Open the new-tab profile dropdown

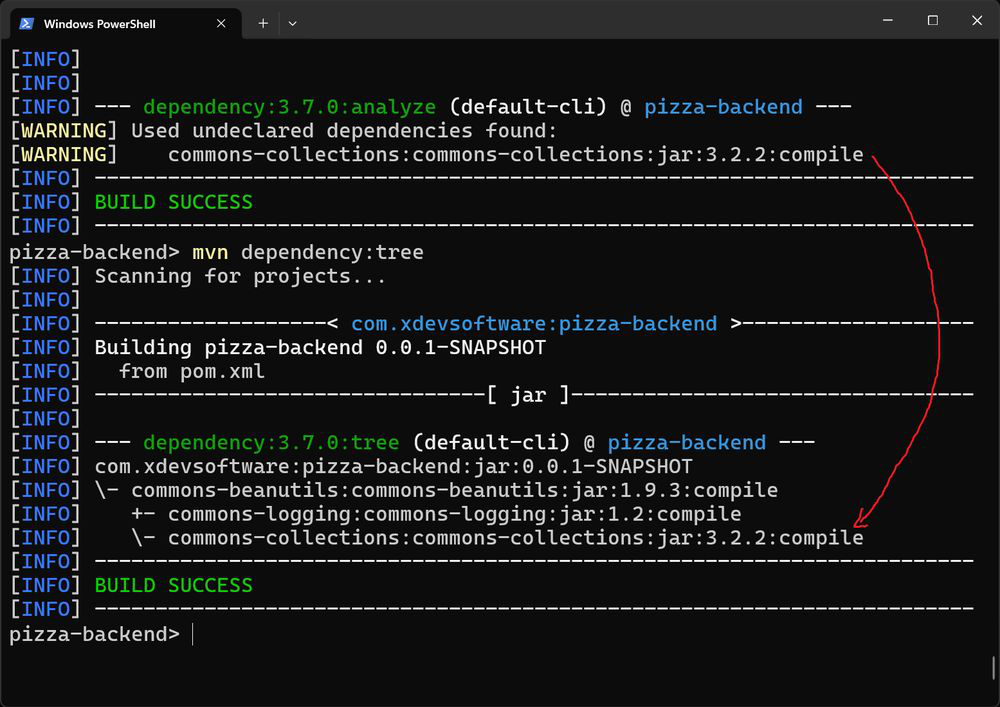(x=293, y=24)
